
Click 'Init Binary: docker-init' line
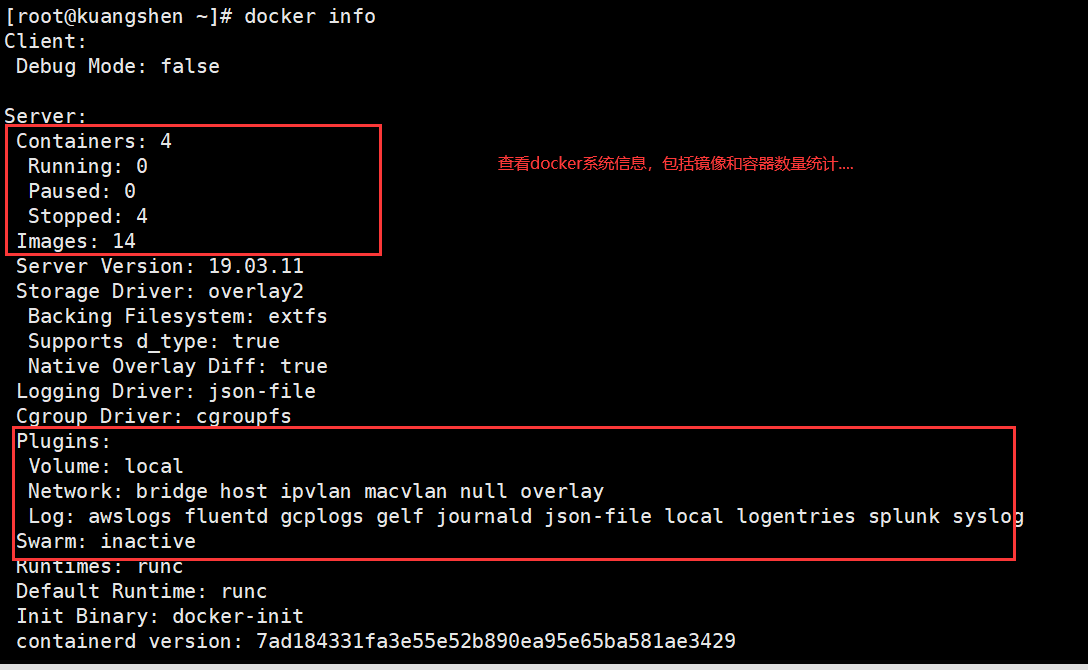pyautogui.click(x=160, y=616)
